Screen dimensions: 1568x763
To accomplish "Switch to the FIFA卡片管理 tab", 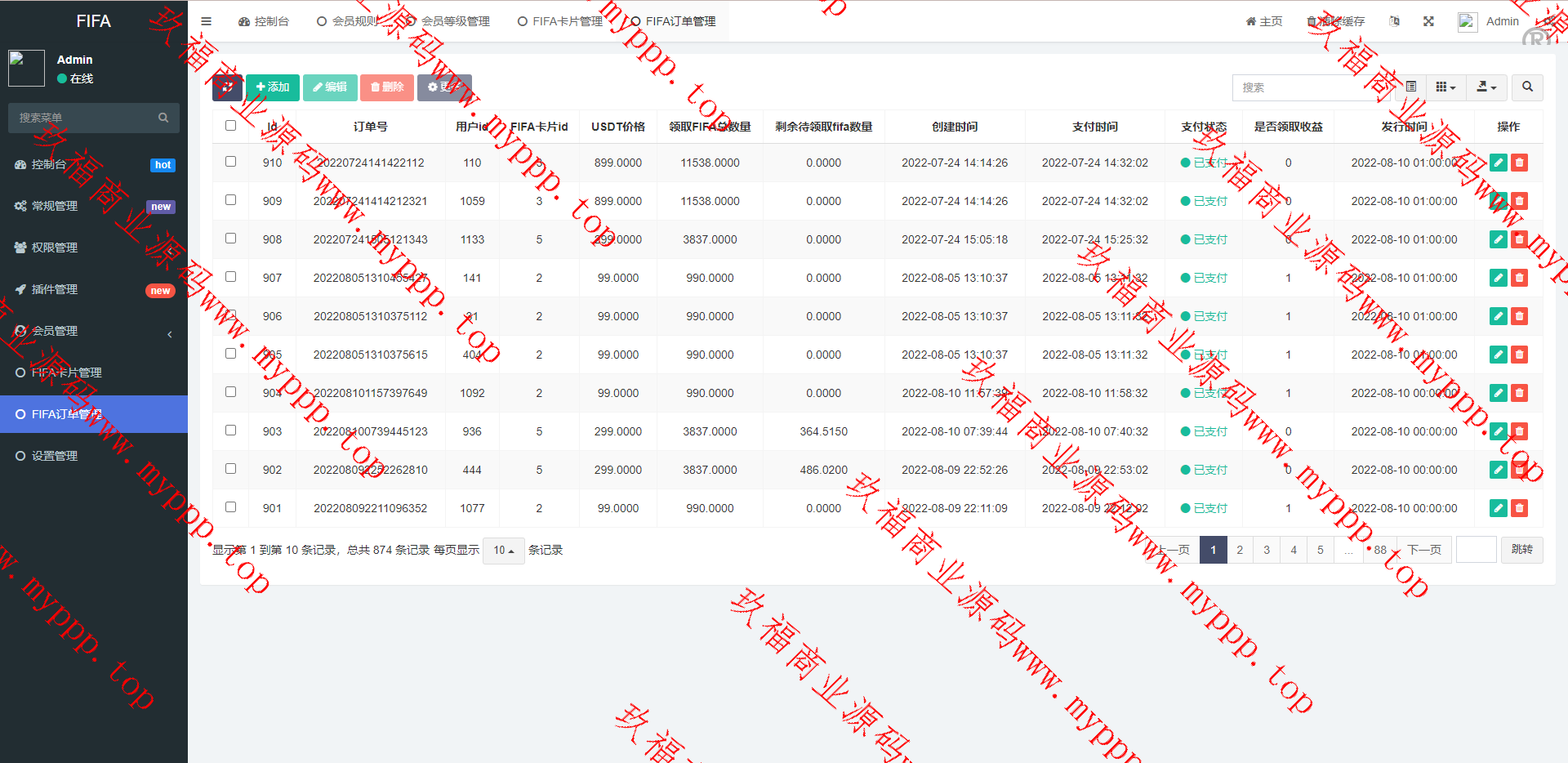I will pyautogui.click(x=560, y=21).
